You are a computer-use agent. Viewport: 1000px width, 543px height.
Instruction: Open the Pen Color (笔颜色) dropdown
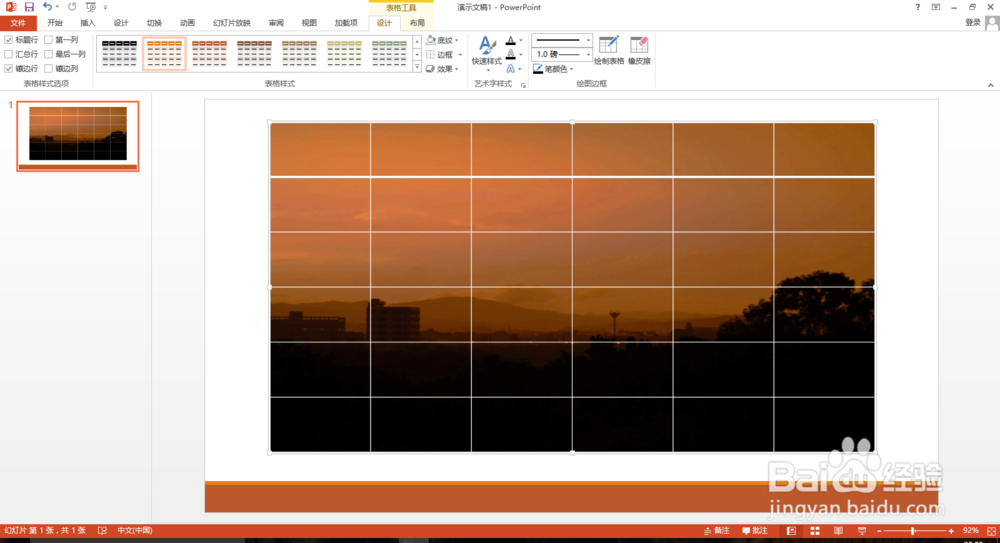(554, 69)
